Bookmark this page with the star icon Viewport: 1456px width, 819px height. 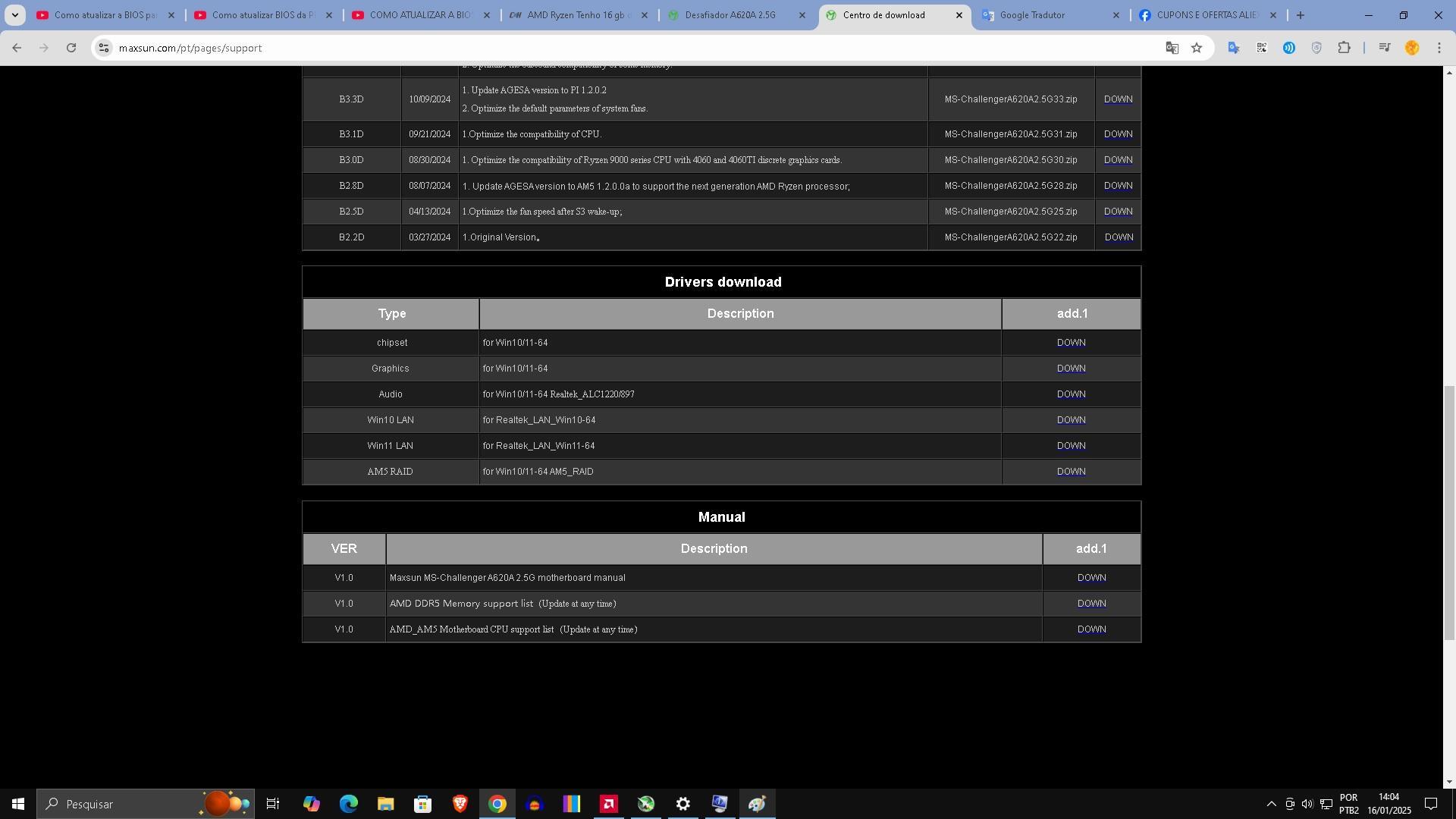1197,48
